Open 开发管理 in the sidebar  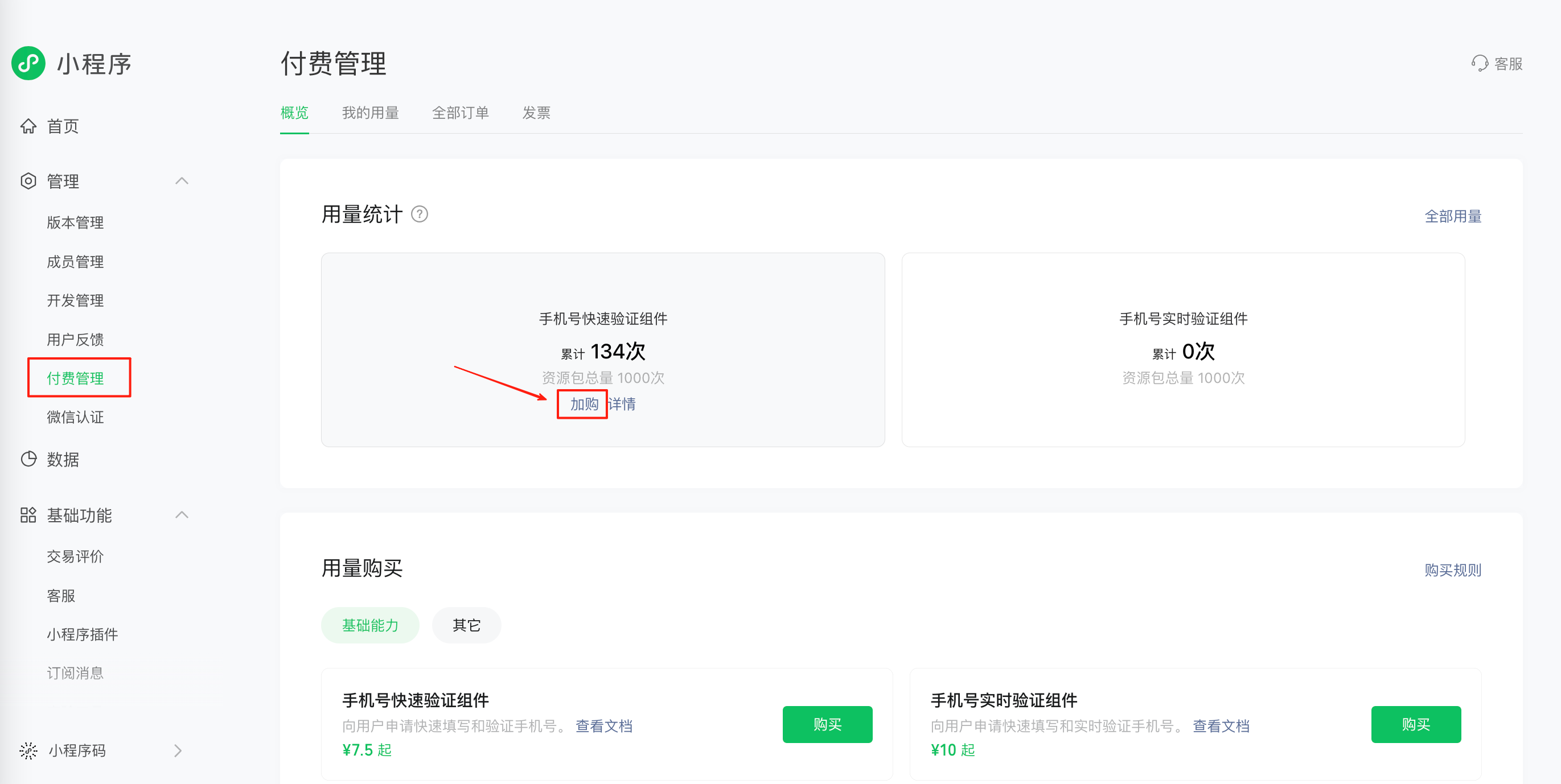[75, 301]
